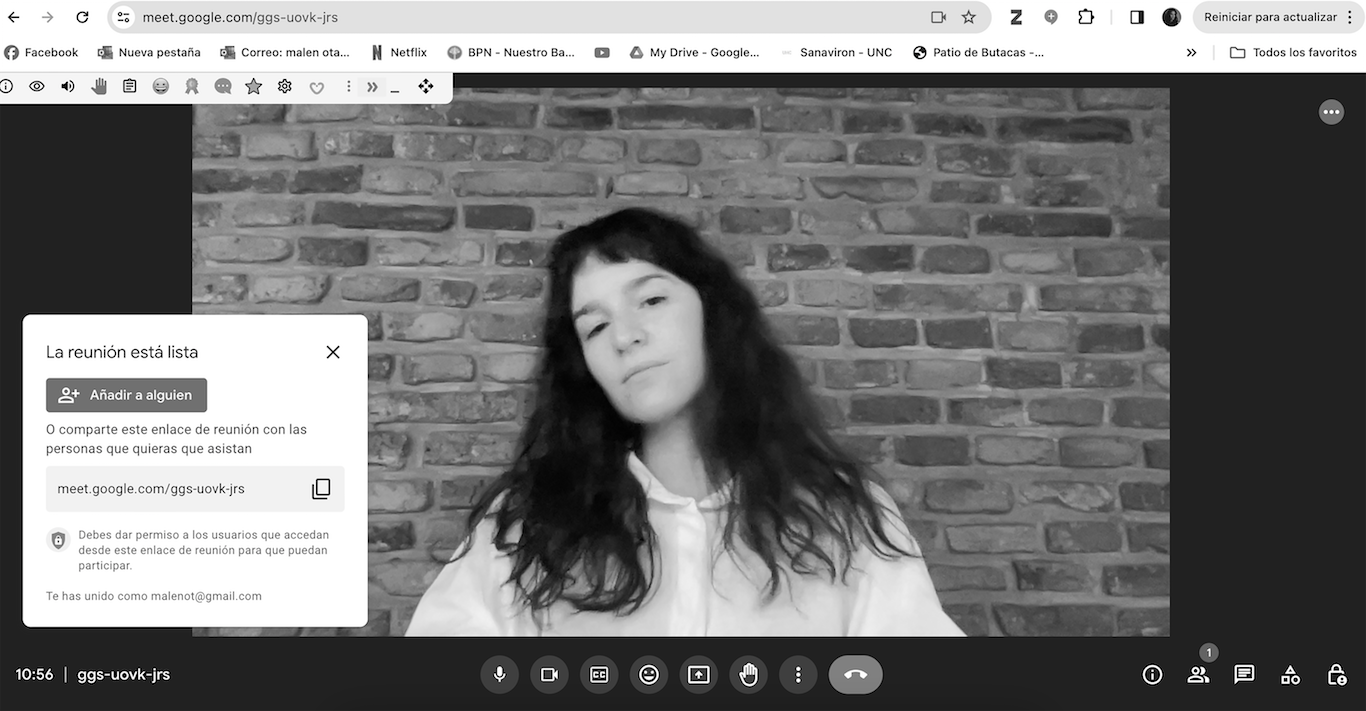Open the emoji reactions button
This screenshot has width=1366, height=711.
coord(649,675)
